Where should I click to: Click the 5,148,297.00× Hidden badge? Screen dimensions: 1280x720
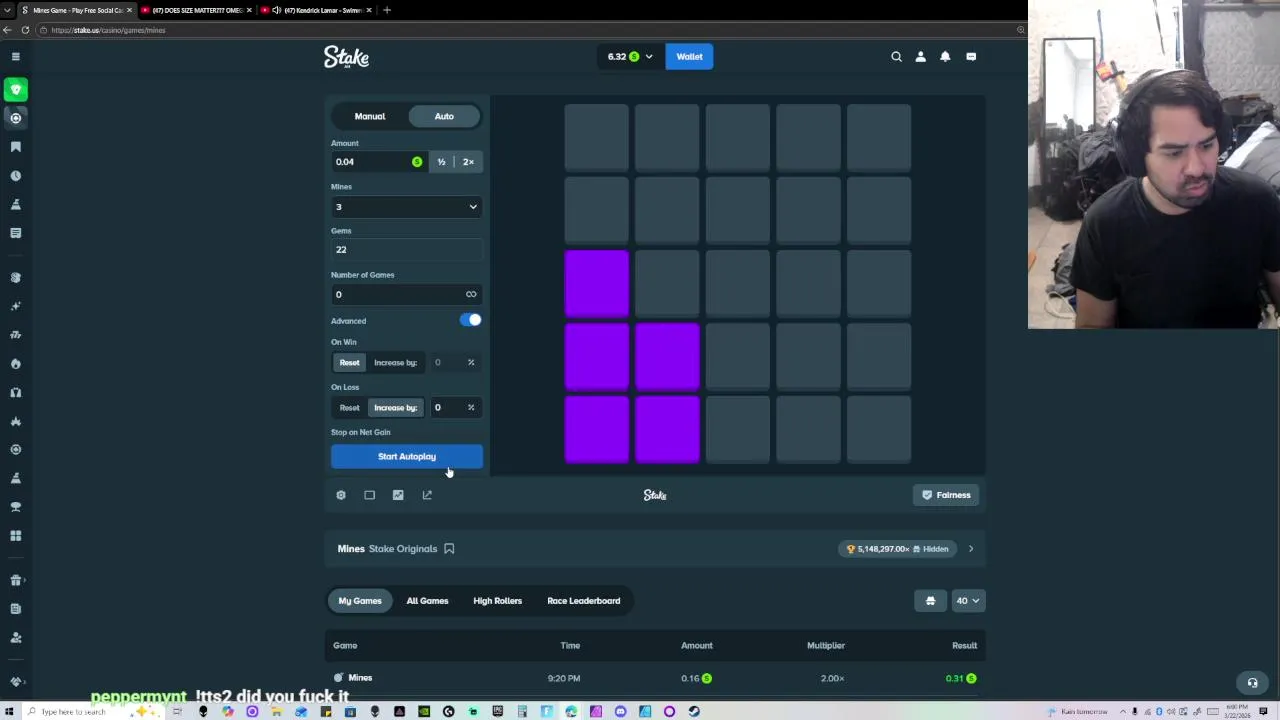pyautogui.click(x=897, y=549)
